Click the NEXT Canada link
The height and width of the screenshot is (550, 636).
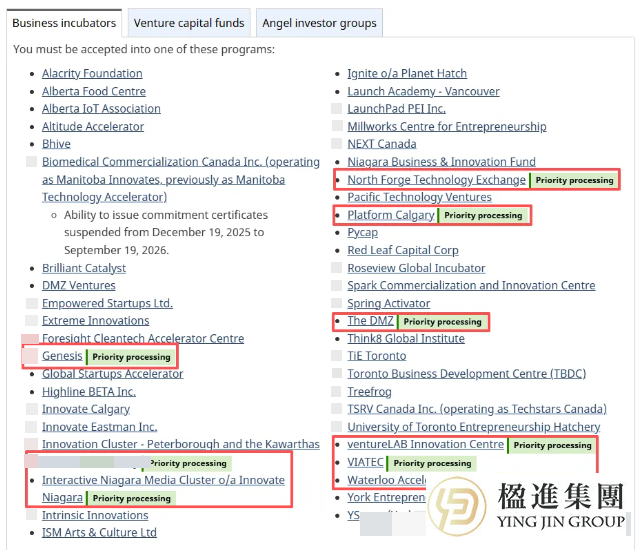[382, 144]
